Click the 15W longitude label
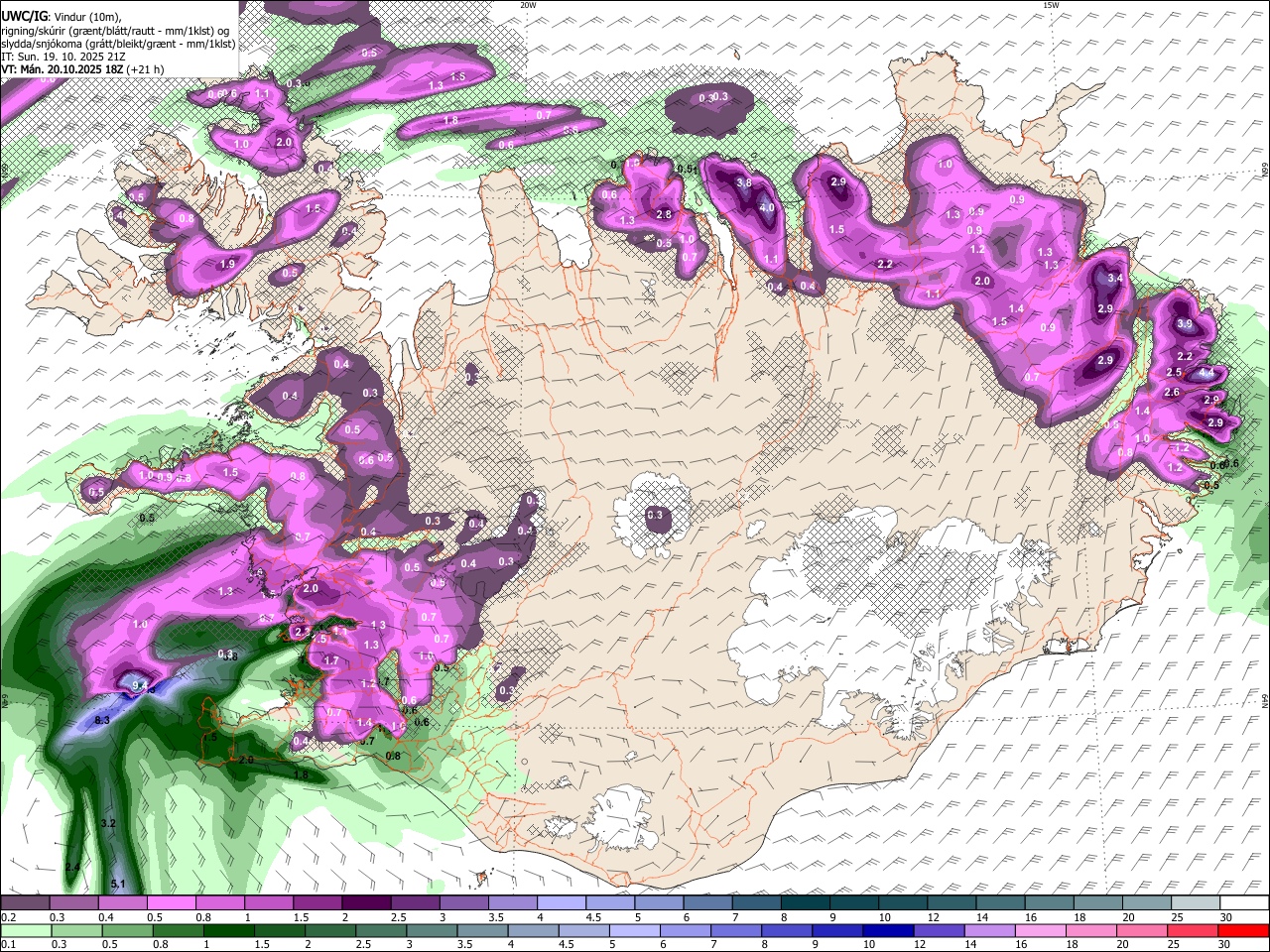 pos(1051,5)
